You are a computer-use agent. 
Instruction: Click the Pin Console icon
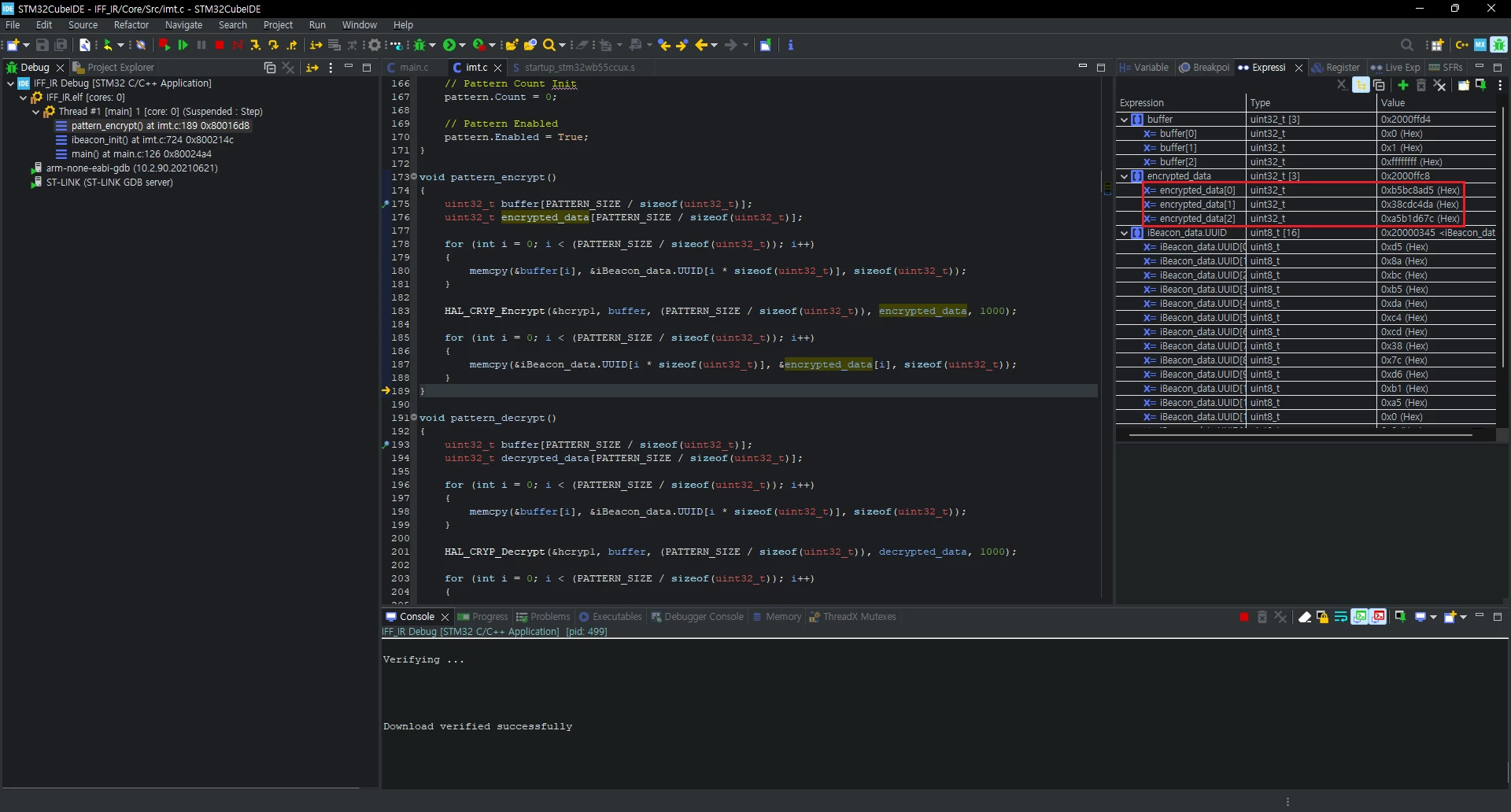[x=1400, y=618]
